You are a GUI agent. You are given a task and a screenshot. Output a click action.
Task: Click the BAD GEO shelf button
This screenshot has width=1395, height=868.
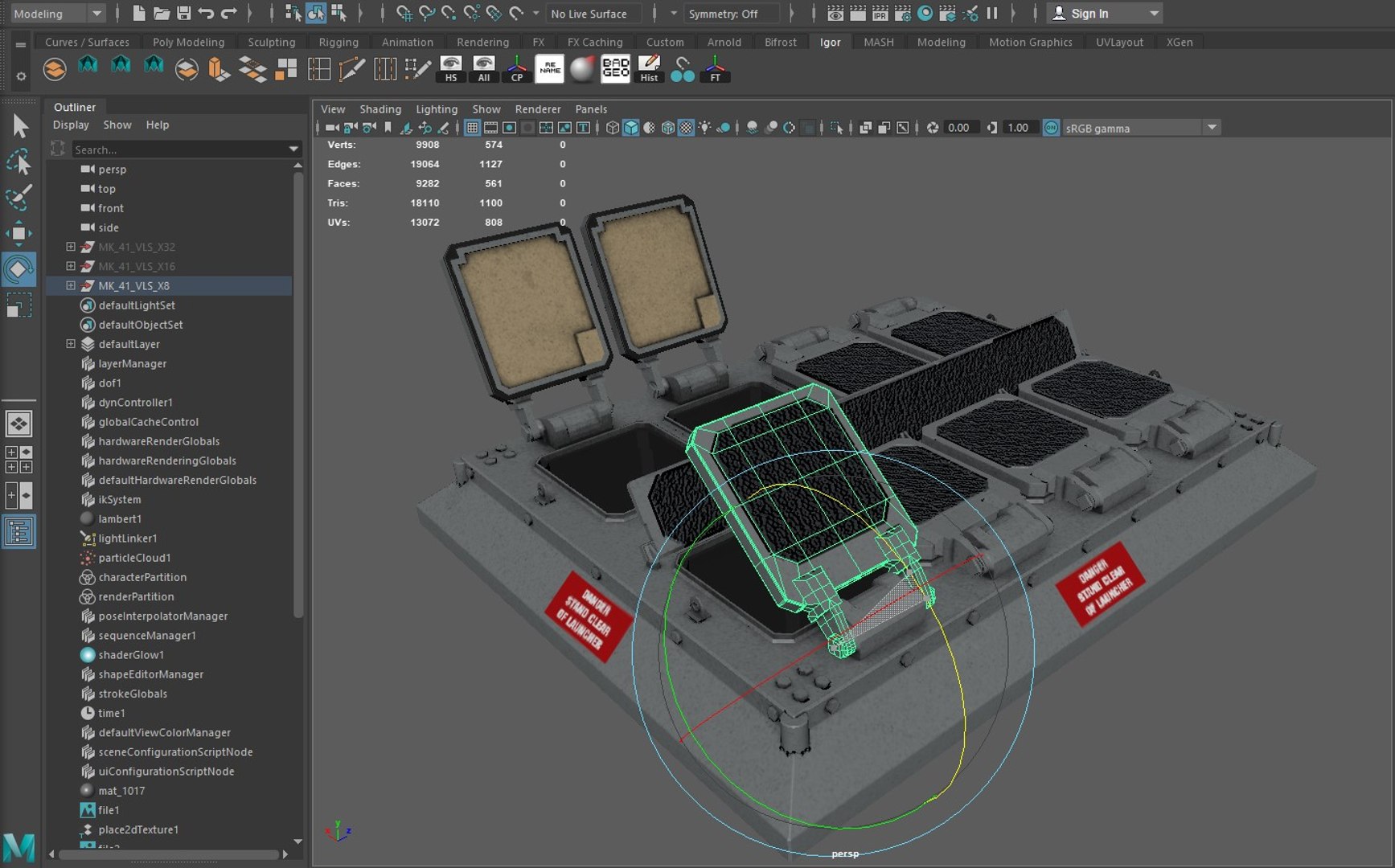(x=616, y=69)
